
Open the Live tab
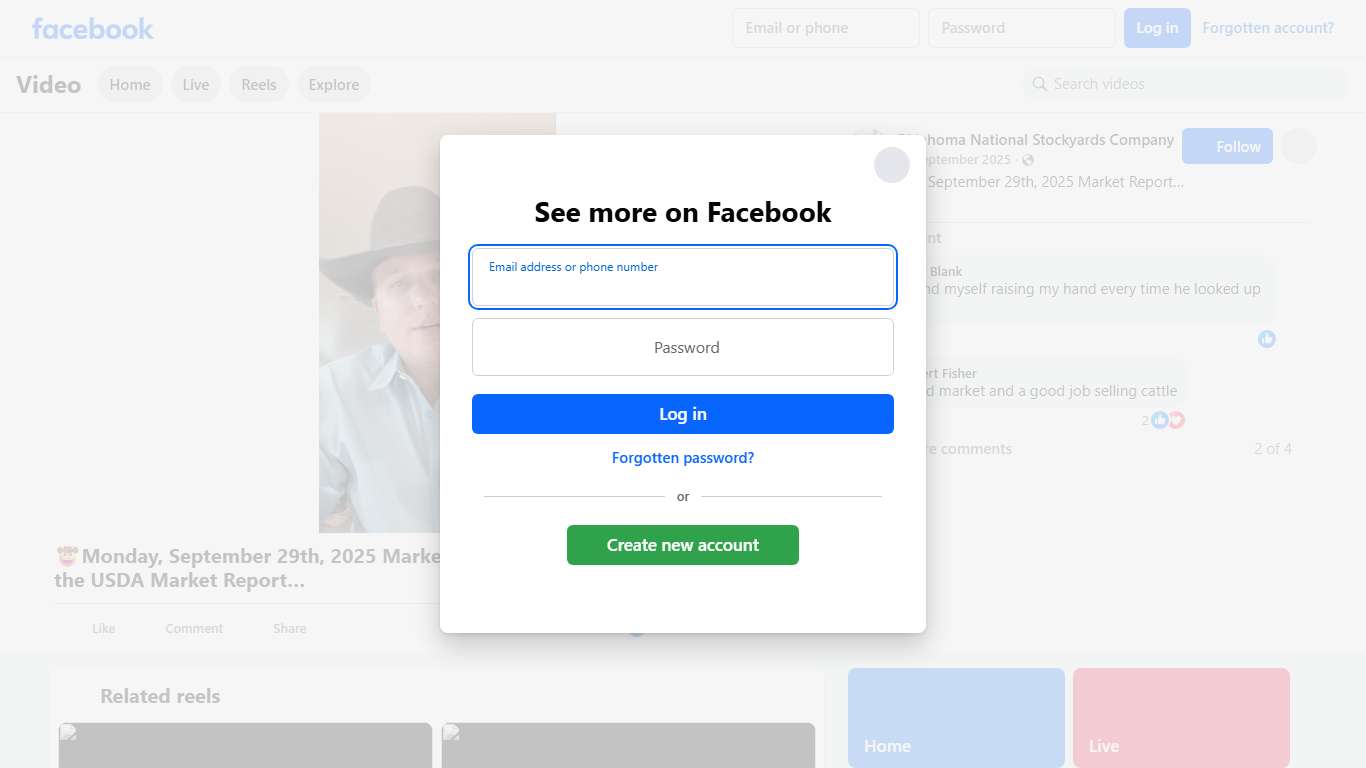coord(195,84)
